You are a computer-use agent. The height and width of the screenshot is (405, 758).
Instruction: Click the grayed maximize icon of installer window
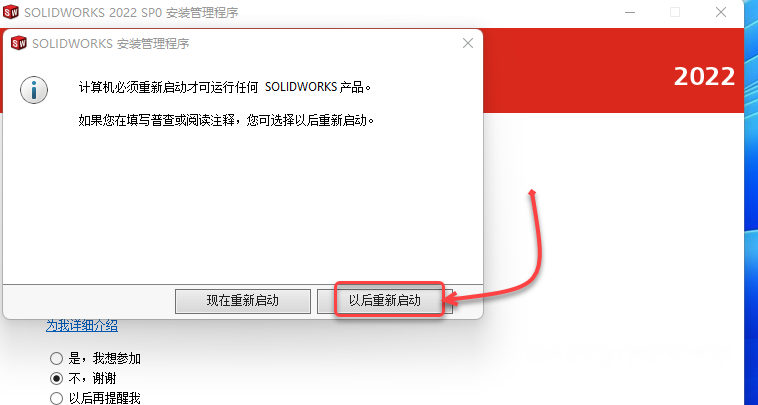675,12
